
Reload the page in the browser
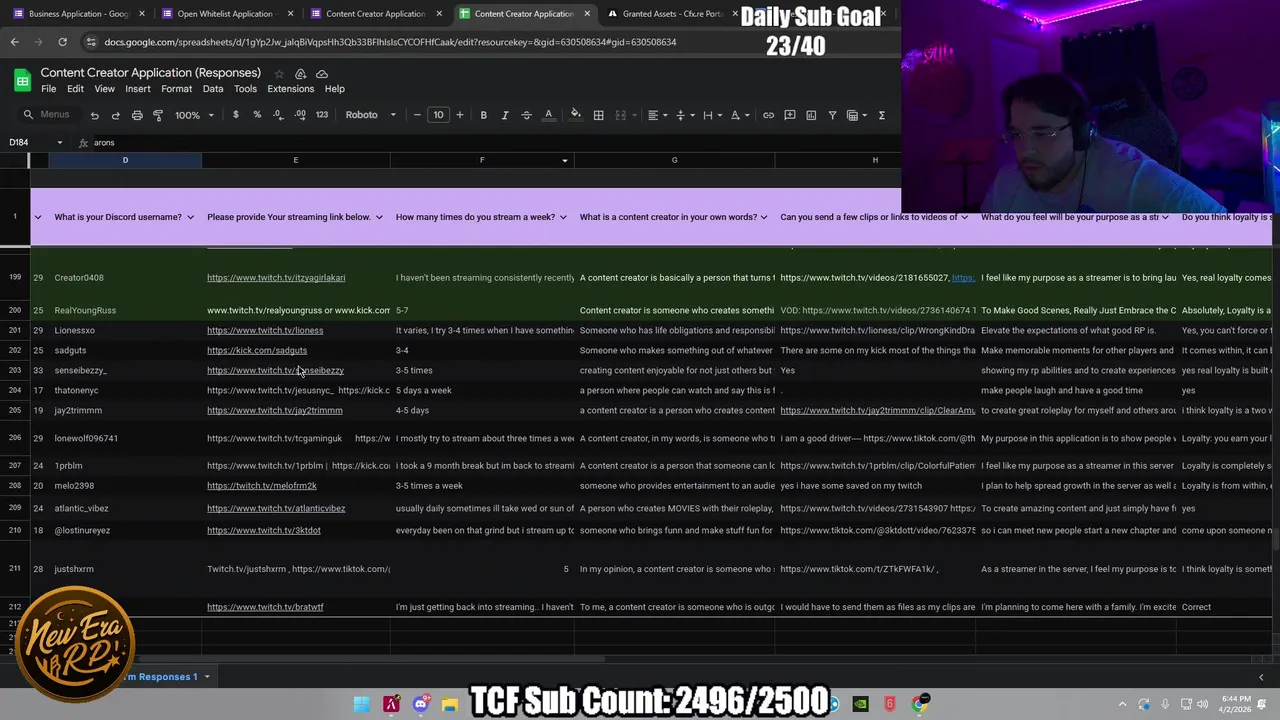click(62, 42)
